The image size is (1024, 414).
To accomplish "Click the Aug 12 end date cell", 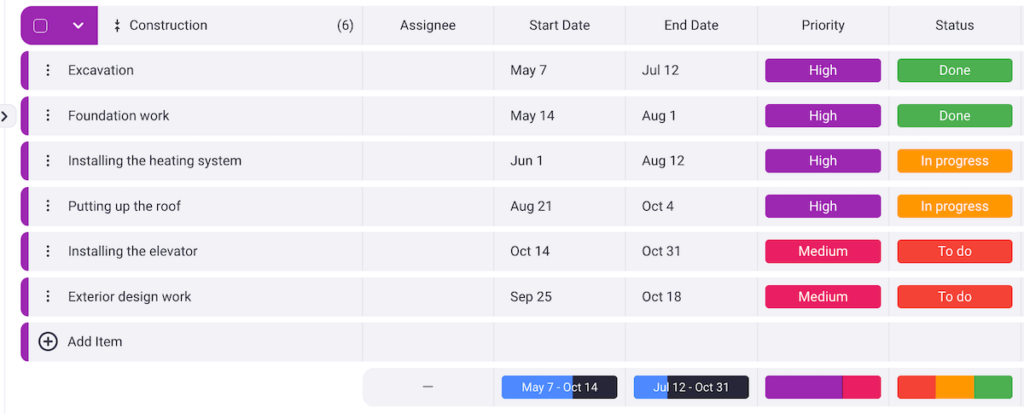I will [663, 161].
